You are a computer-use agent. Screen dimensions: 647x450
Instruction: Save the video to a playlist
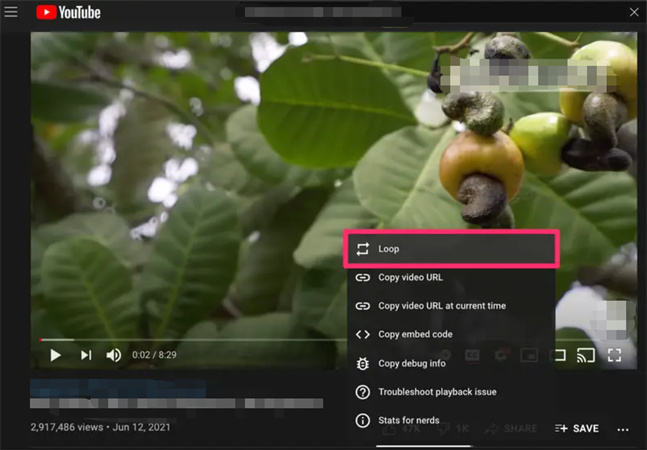click(x=577, y=429)
